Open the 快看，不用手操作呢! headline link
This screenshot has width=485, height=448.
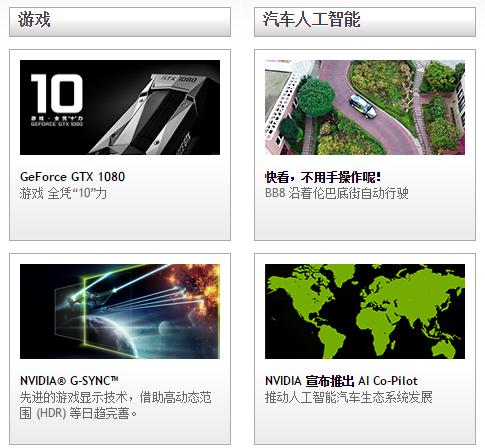point(323,177)
